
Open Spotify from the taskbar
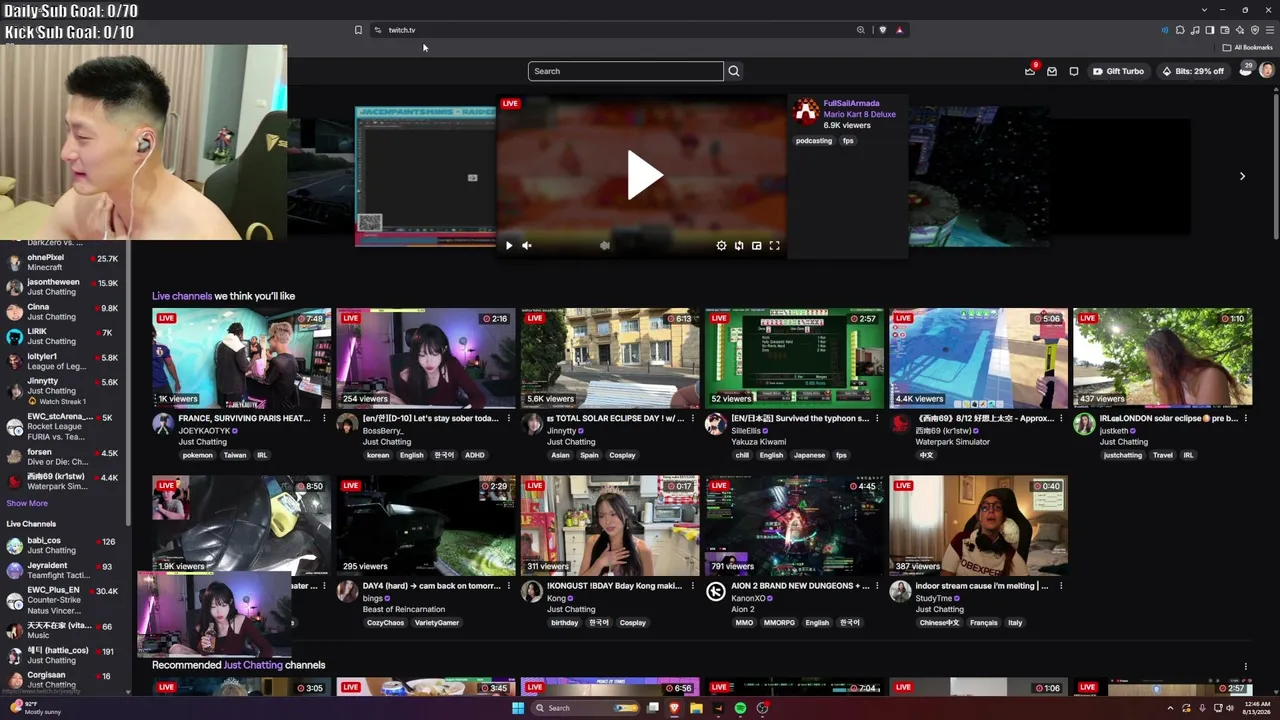pos(740,708)
